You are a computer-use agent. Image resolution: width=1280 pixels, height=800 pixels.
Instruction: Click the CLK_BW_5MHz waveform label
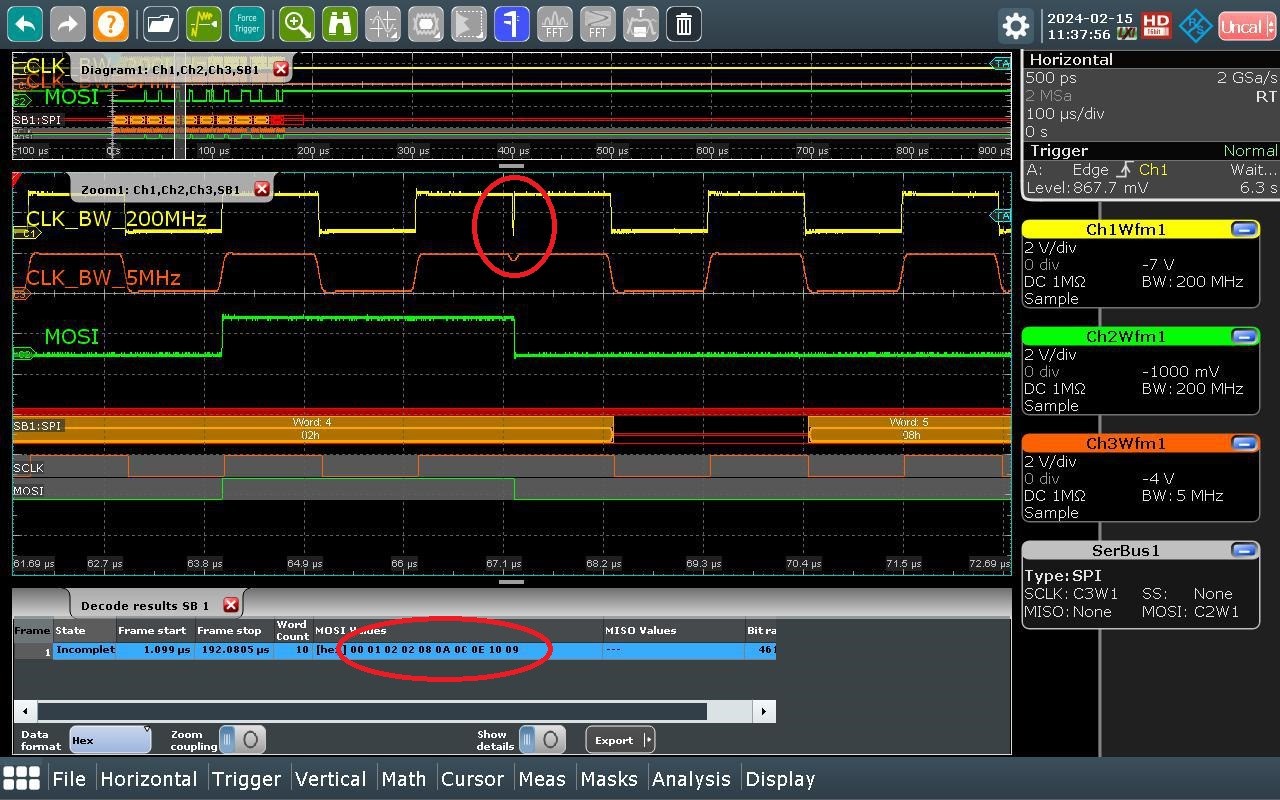point(103,277)
